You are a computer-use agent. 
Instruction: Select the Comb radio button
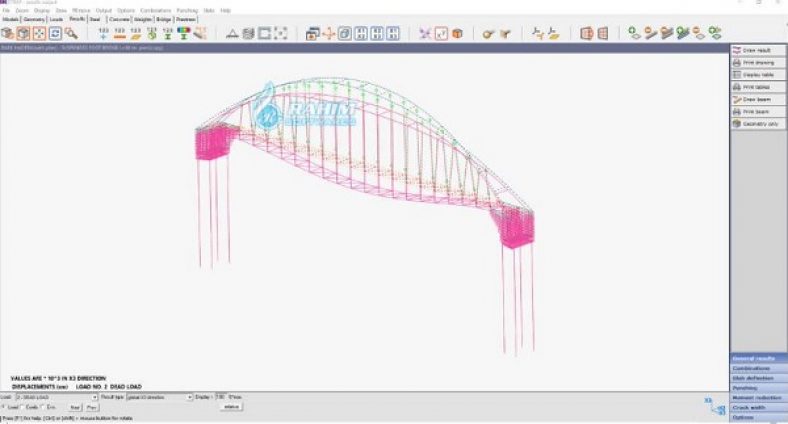pyautogui.click(x=22, y=407)
